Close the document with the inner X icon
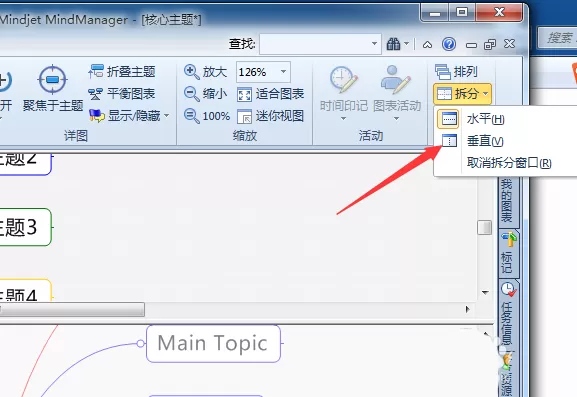The image size is (577, 397). (509, 44)
